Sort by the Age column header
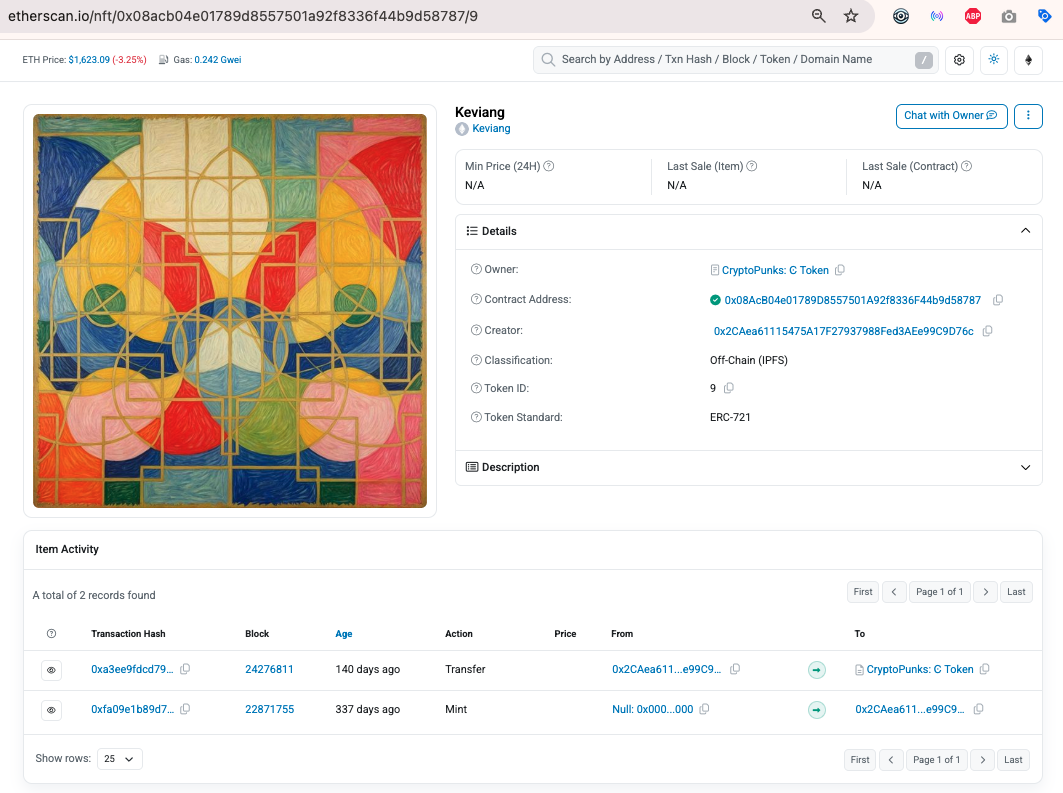This screenshot has height=793, width=1063. 344,634
